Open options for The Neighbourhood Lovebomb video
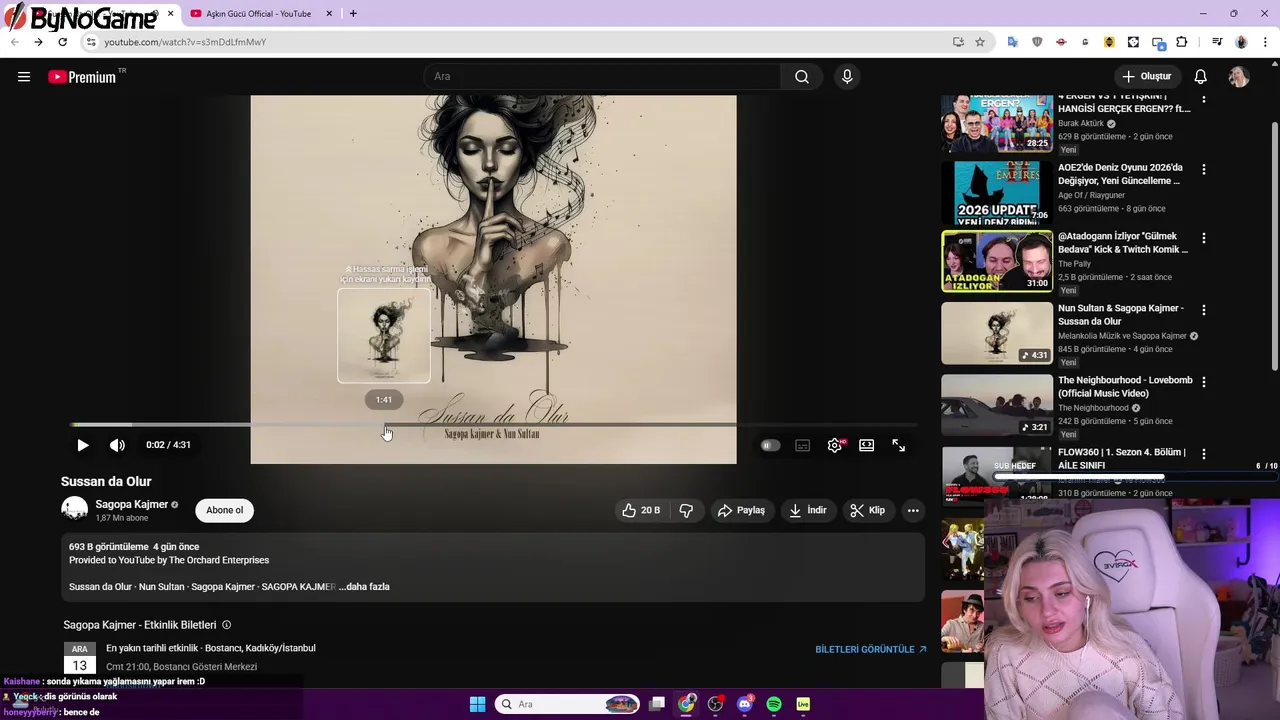1280x720 pixels. click(1203, 382)
